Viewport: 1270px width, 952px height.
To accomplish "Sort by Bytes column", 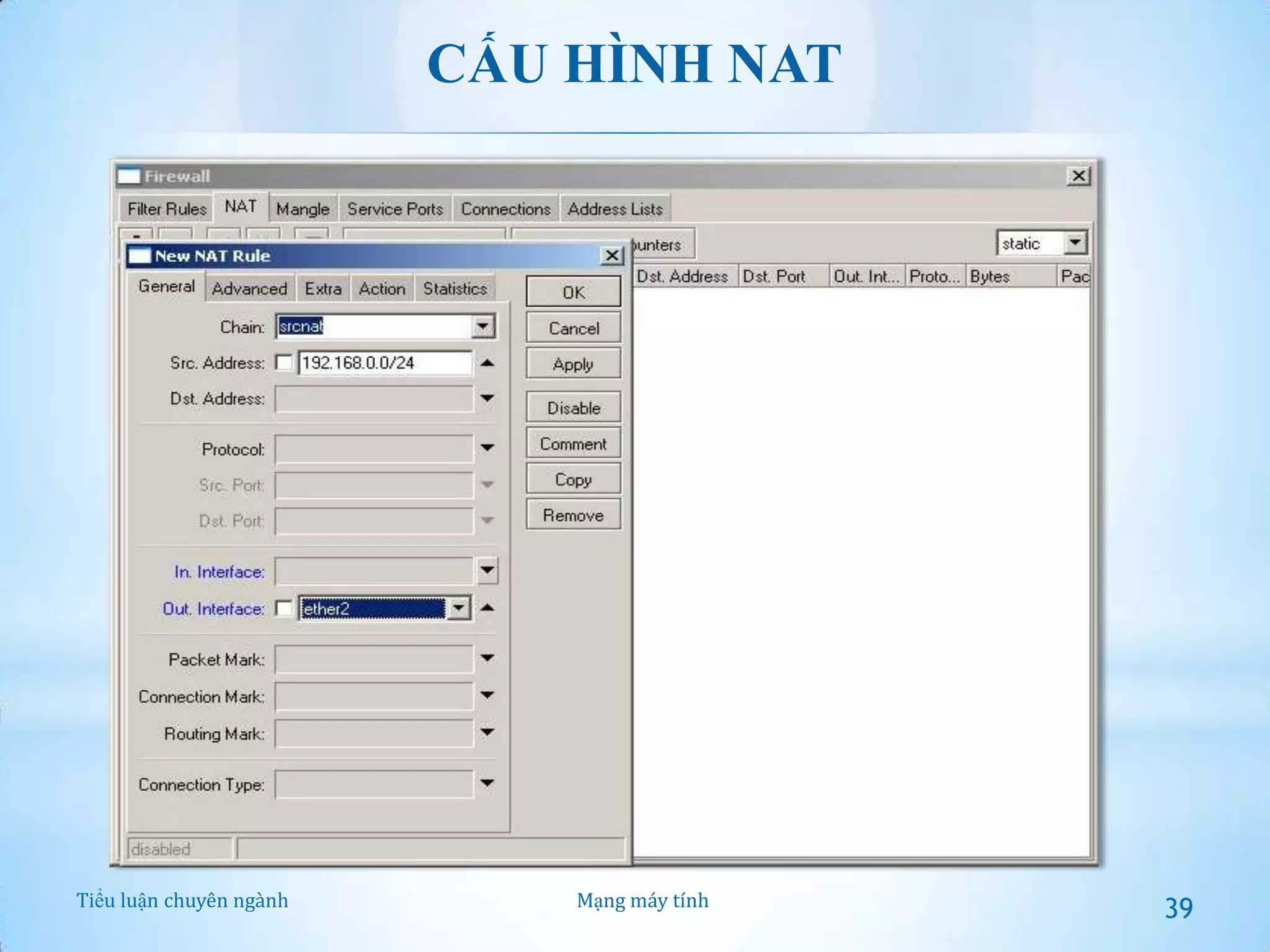I will pos(1011,276).
